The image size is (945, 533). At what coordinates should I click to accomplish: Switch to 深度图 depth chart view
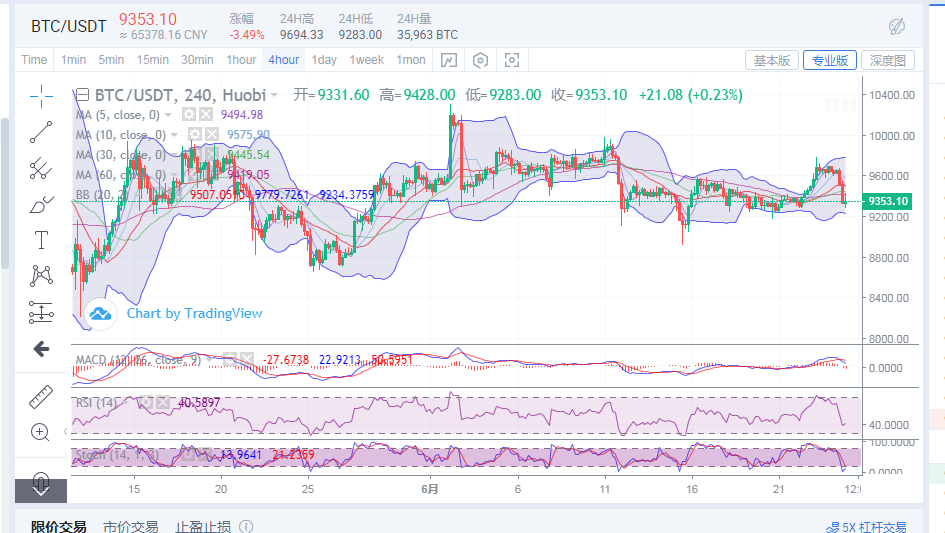click(x=888, y=60)
